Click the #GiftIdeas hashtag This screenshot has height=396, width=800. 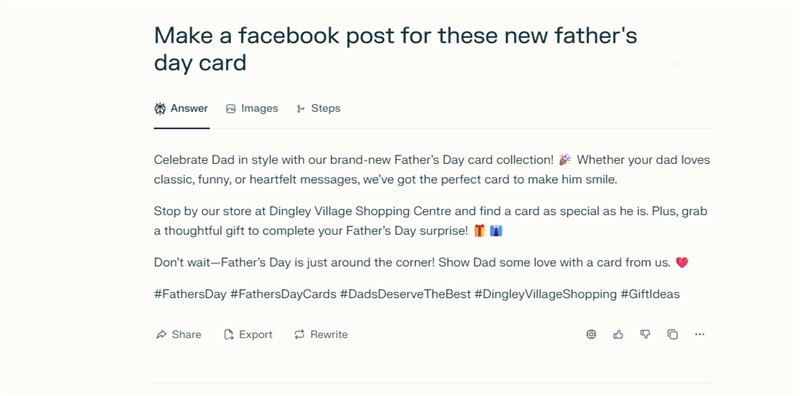[x=650, y=294]
